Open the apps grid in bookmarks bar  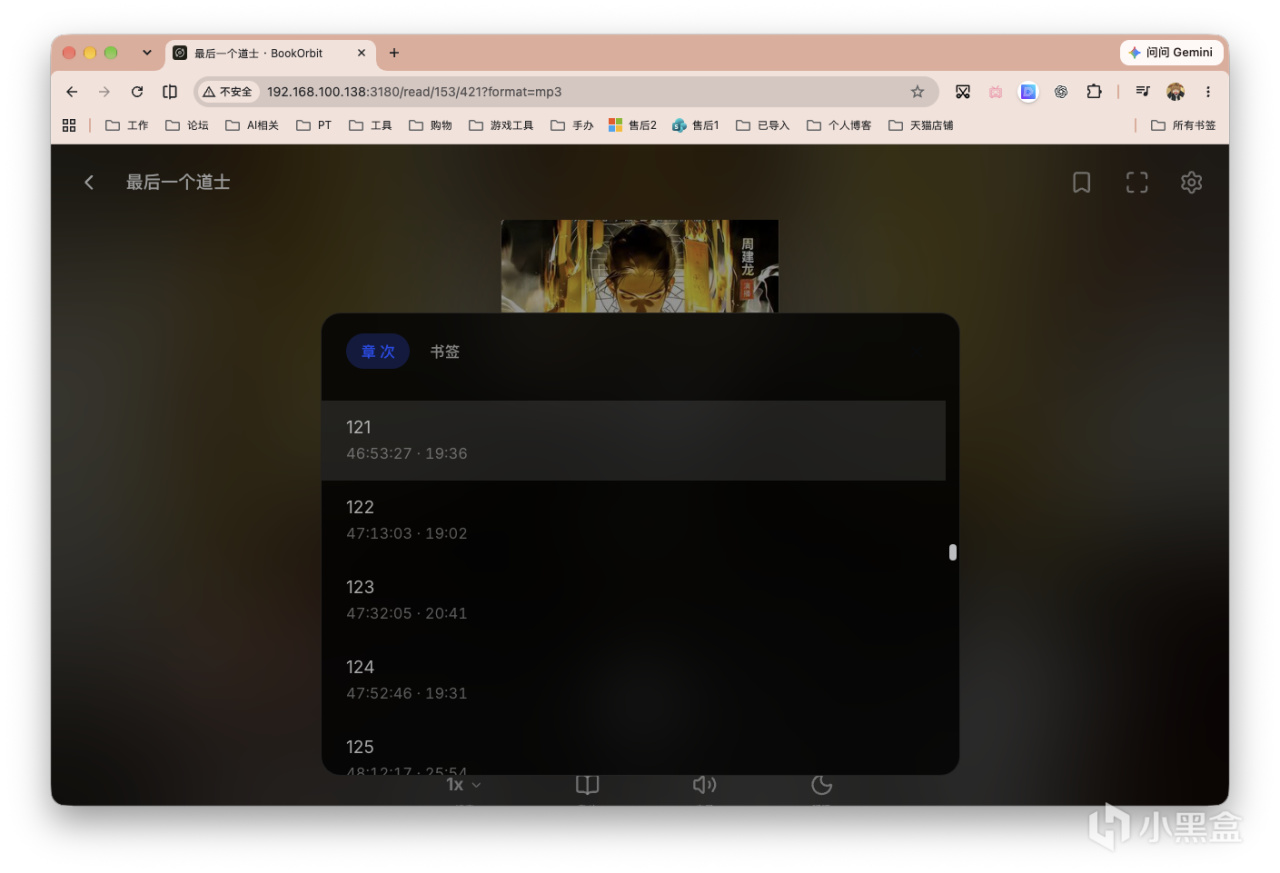(69, 125)
